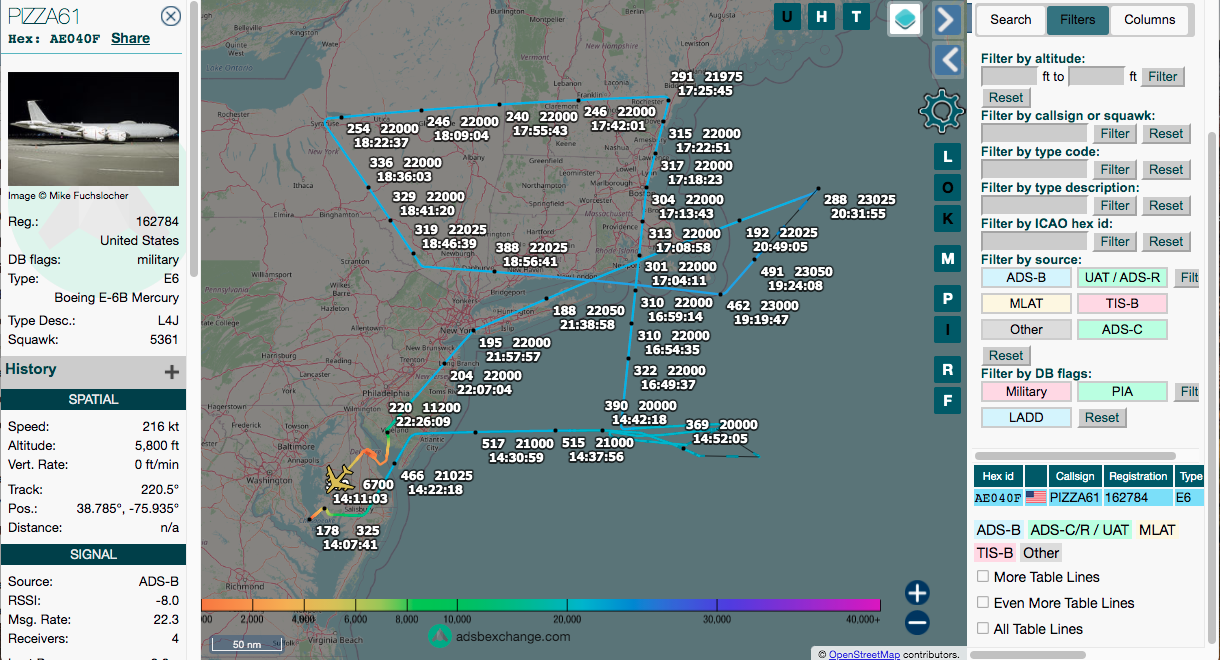Toggle MLAT source filter
The width and height of the screenshot is (1220, 660).
pyautogui.click(x=1026, y=304)
